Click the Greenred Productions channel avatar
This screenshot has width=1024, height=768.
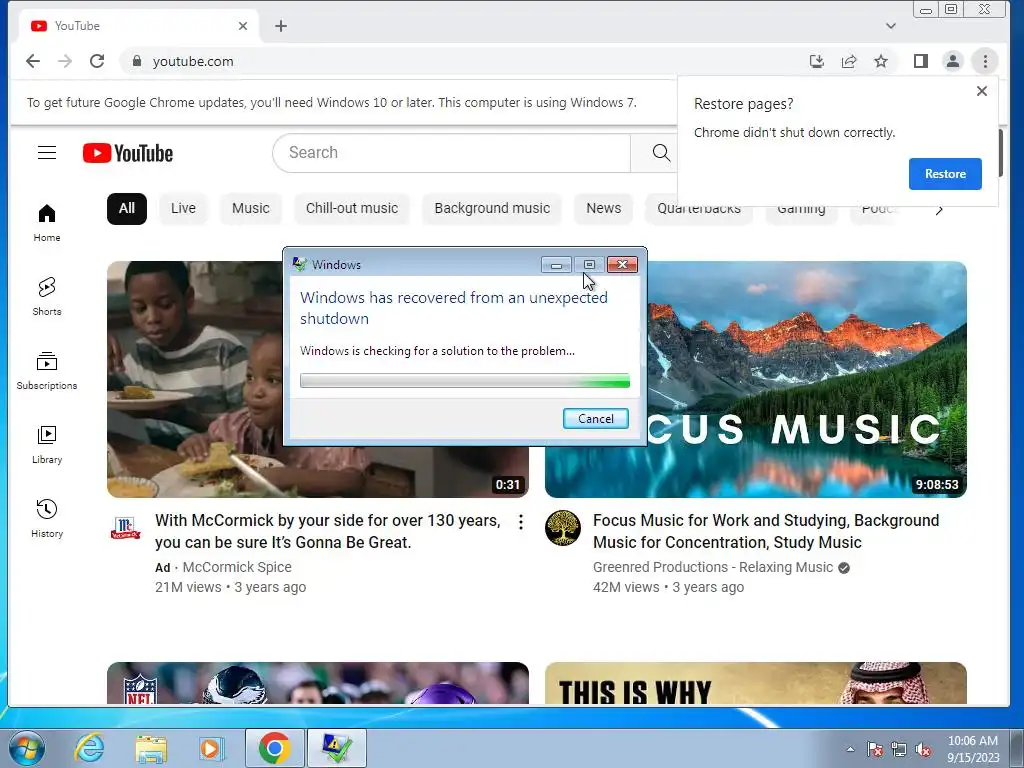pyautogui.click(x=563, y=528)
